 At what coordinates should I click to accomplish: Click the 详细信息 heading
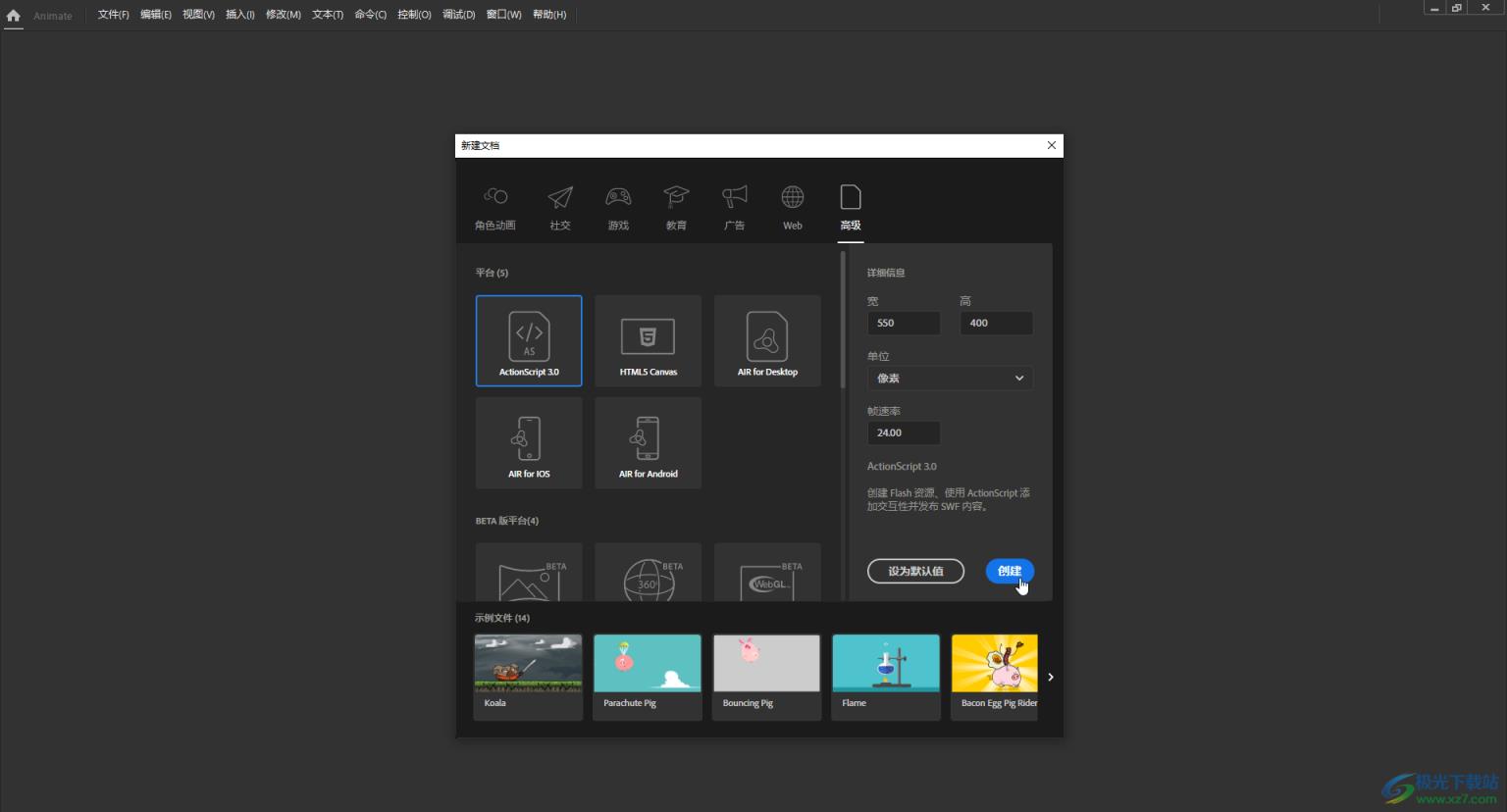point(886,273)
